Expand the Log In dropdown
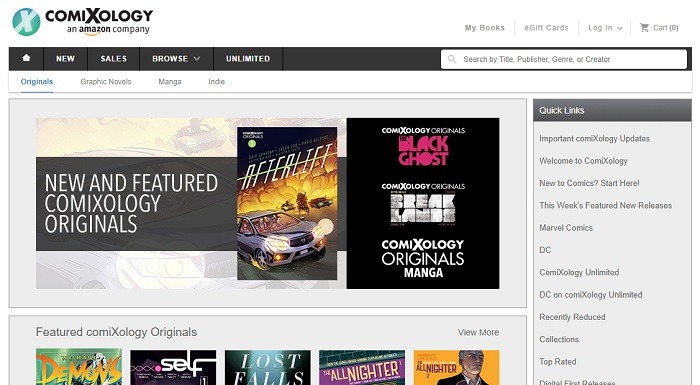The width and height of the screenshot is (700, 385). (x=605, y=28)
